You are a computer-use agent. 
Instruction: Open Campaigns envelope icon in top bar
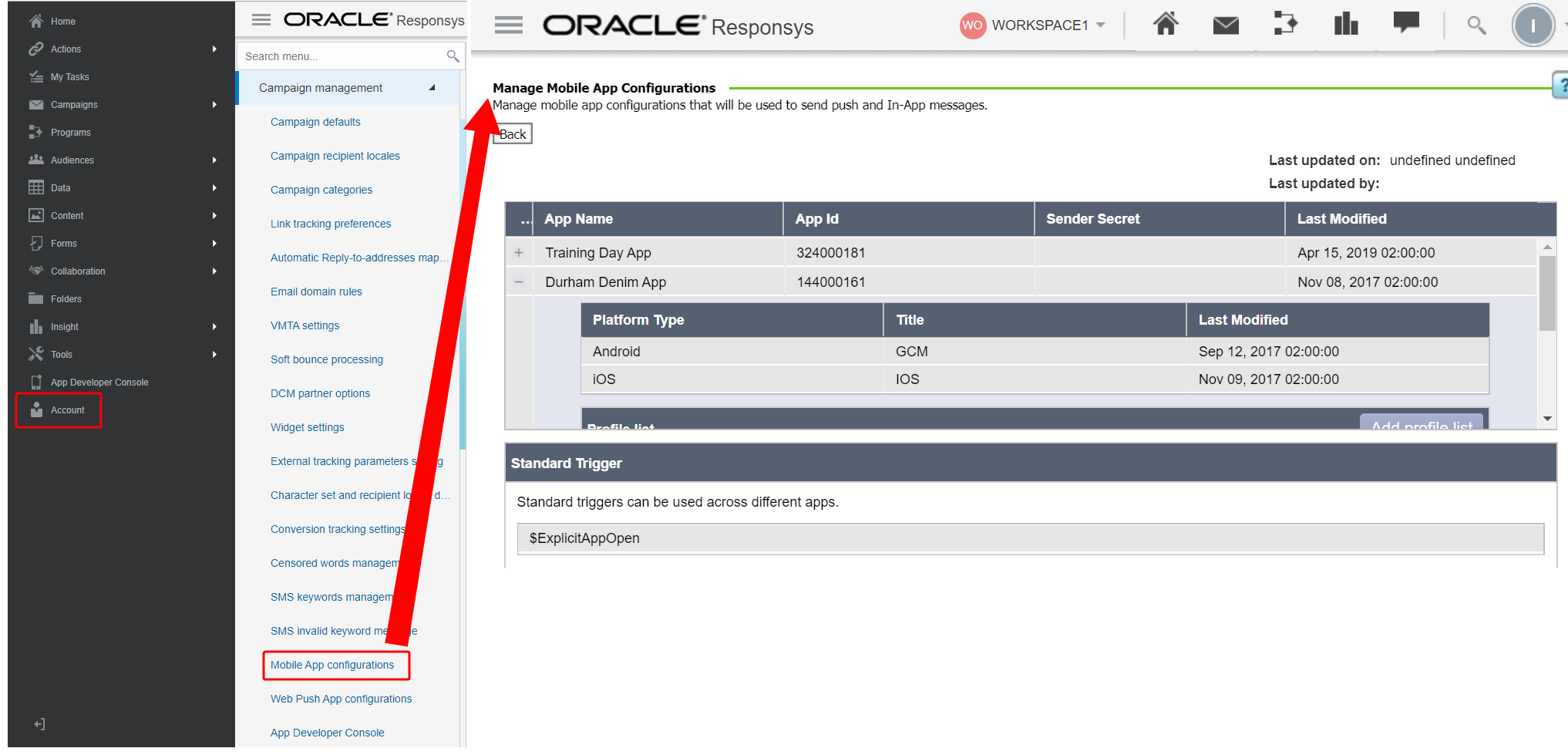pyautogui.click(x=1226, y=25)
